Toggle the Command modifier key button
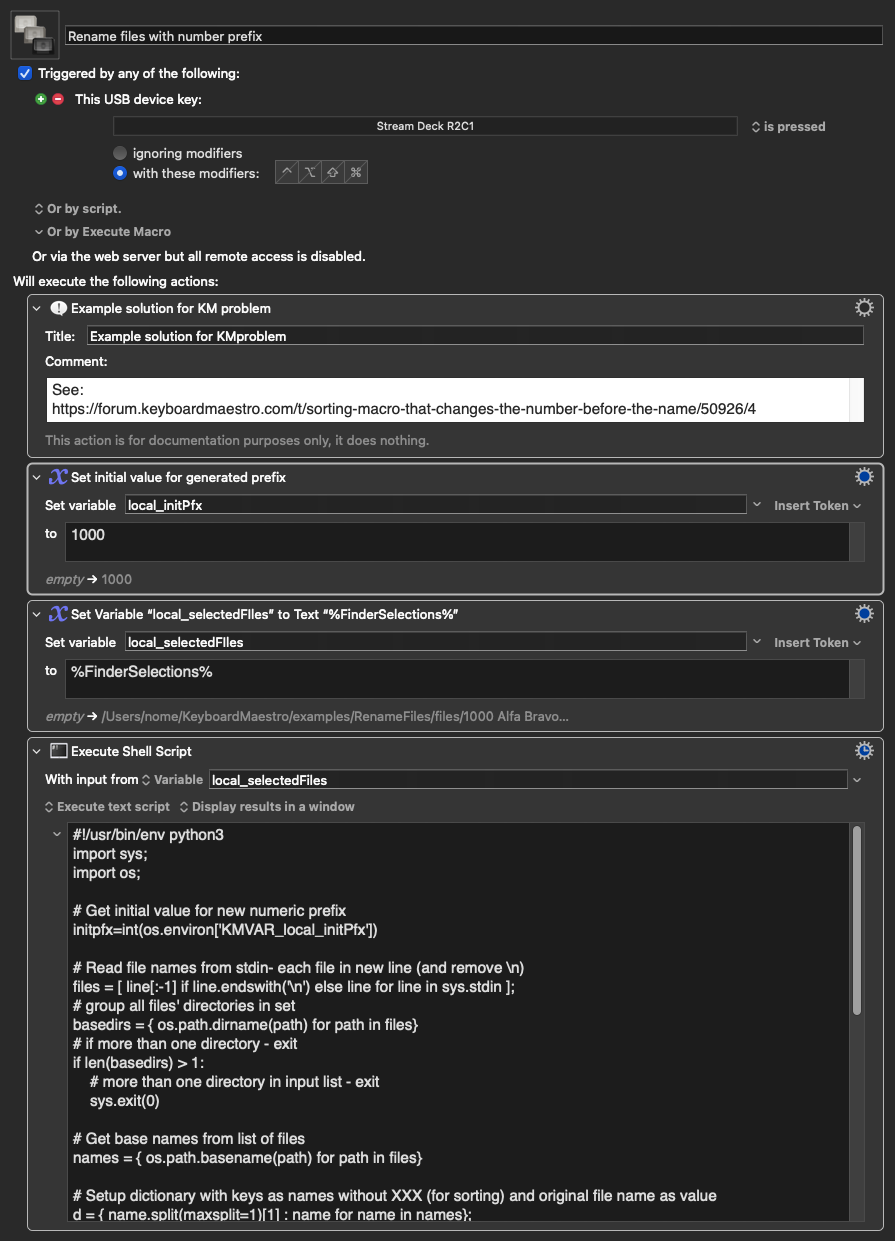The width and height of the screenshot is (895, 1241). point(355,173)
